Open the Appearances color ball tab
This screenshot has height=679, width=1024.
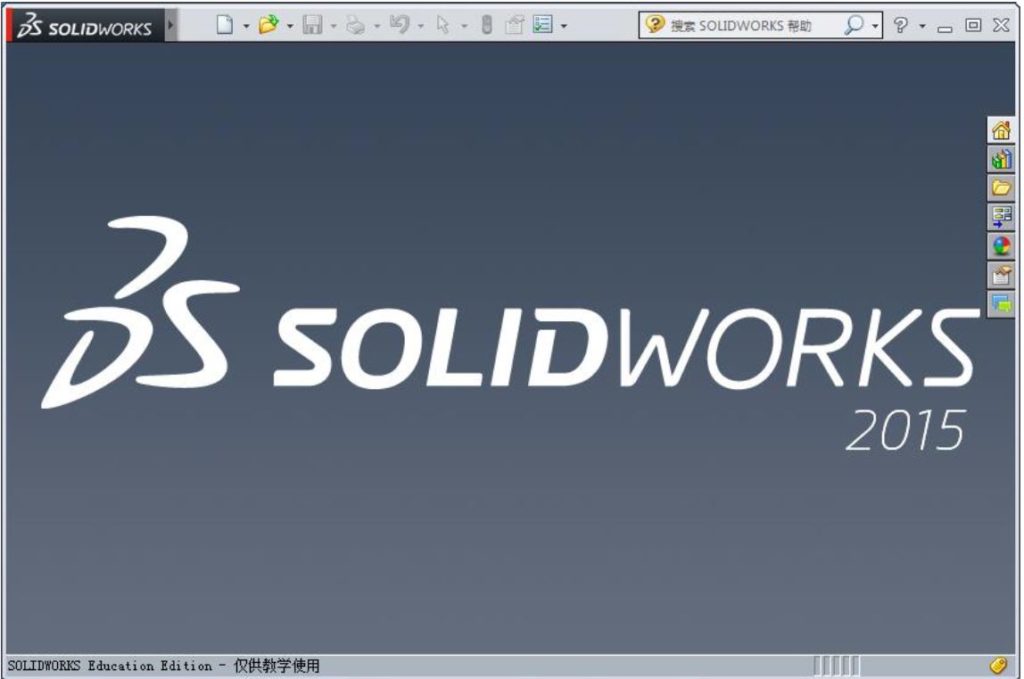click(1001, 246)
